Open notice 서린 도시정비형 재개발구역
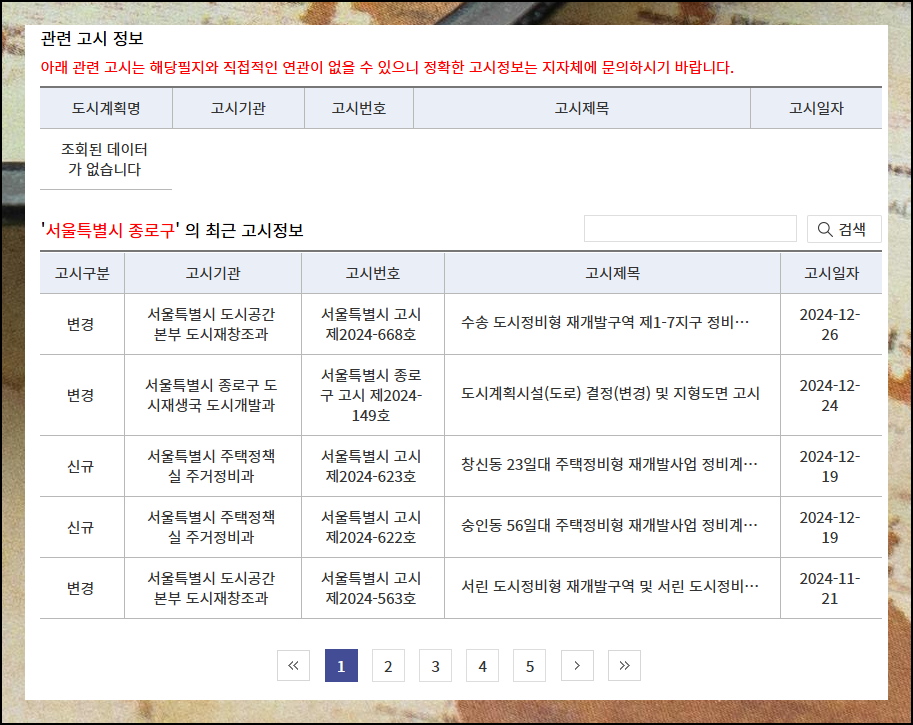This screenshot has width=913, height=725. tap(610, 586)
